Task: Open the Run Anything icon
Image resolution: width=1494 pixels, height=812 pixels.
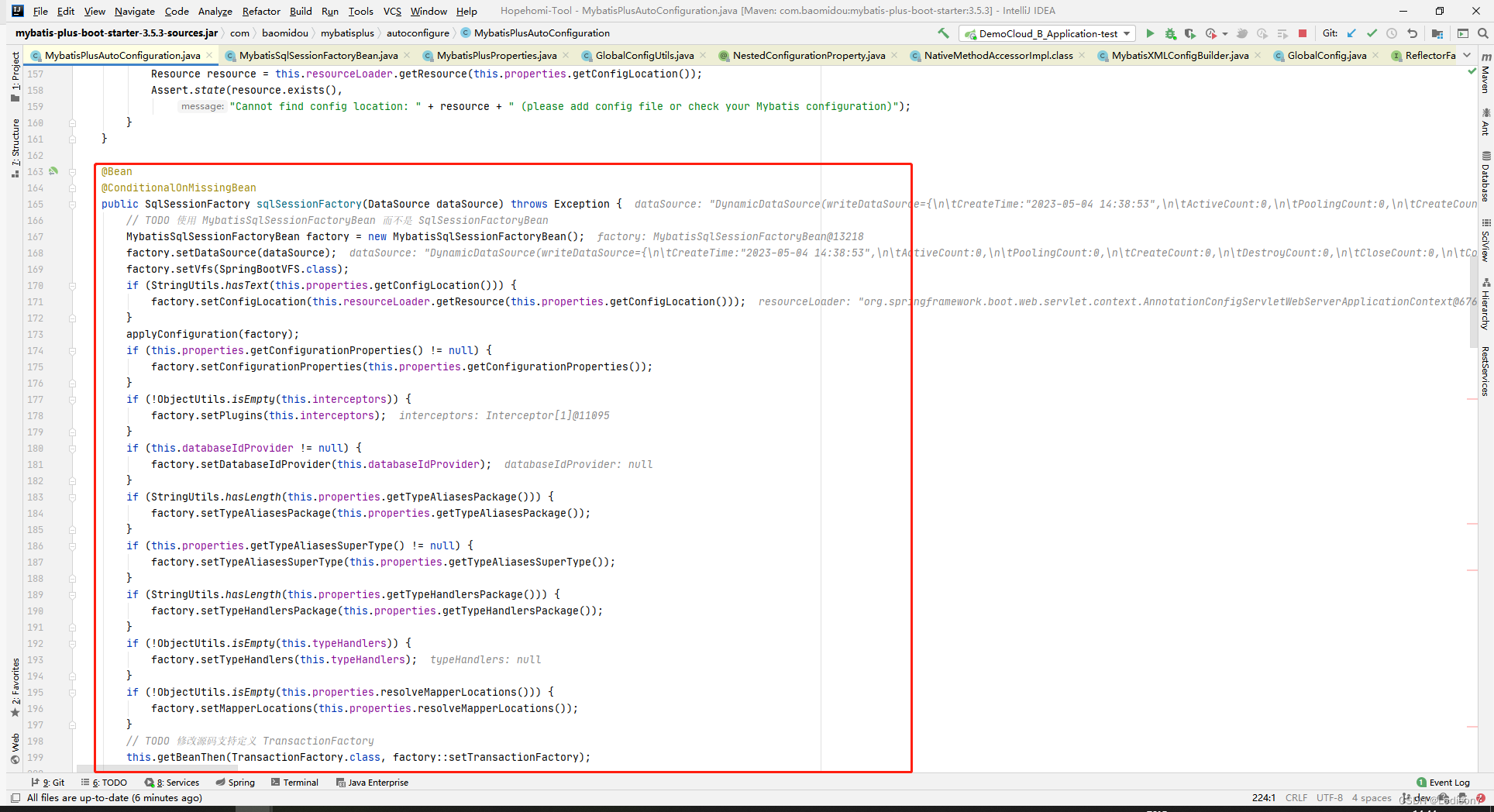Action: [x=1463, y=33]
